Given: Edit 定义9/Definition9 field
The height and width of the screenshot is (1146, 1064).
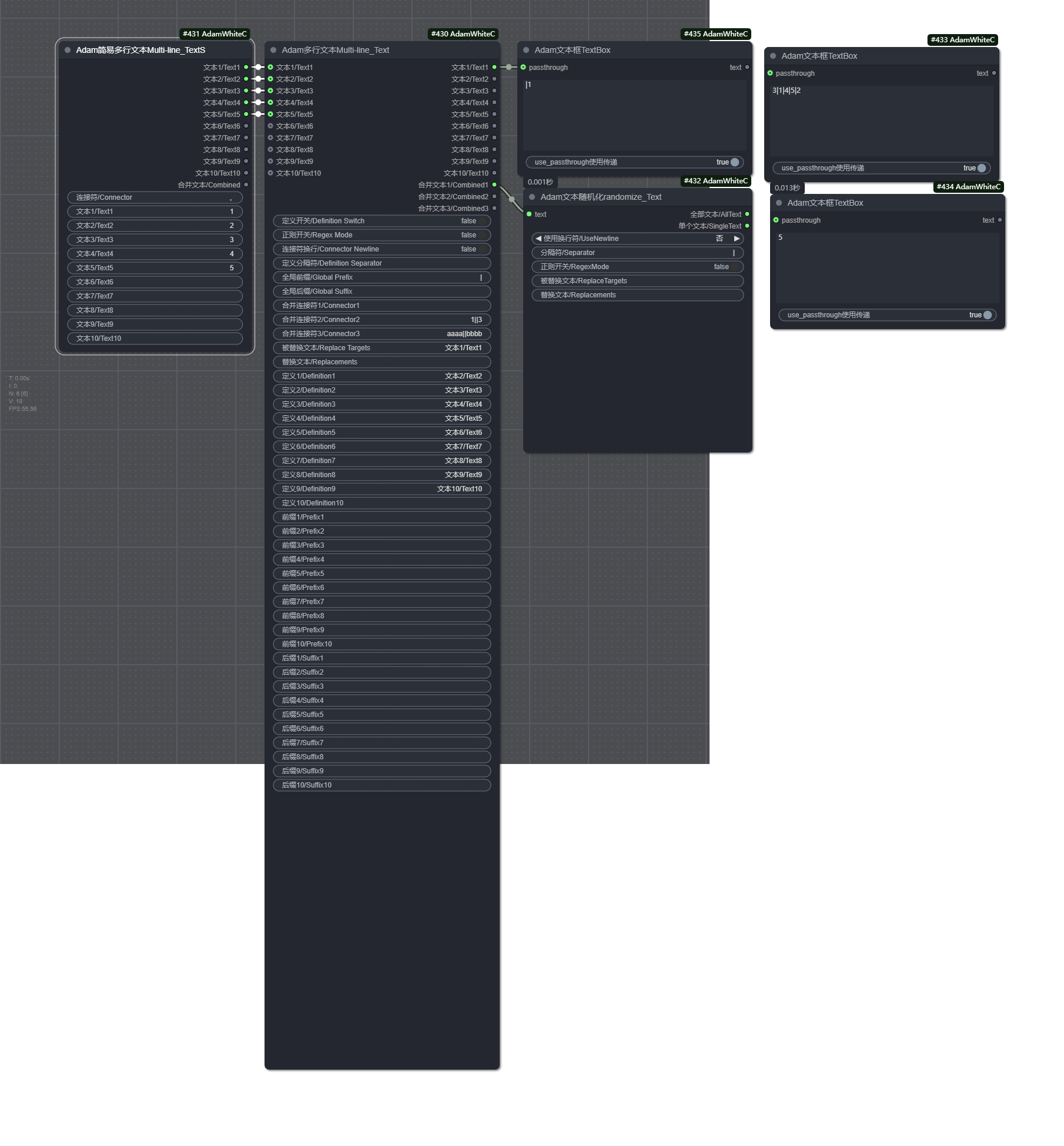Looking at the screenshot, I should (382, 489).
